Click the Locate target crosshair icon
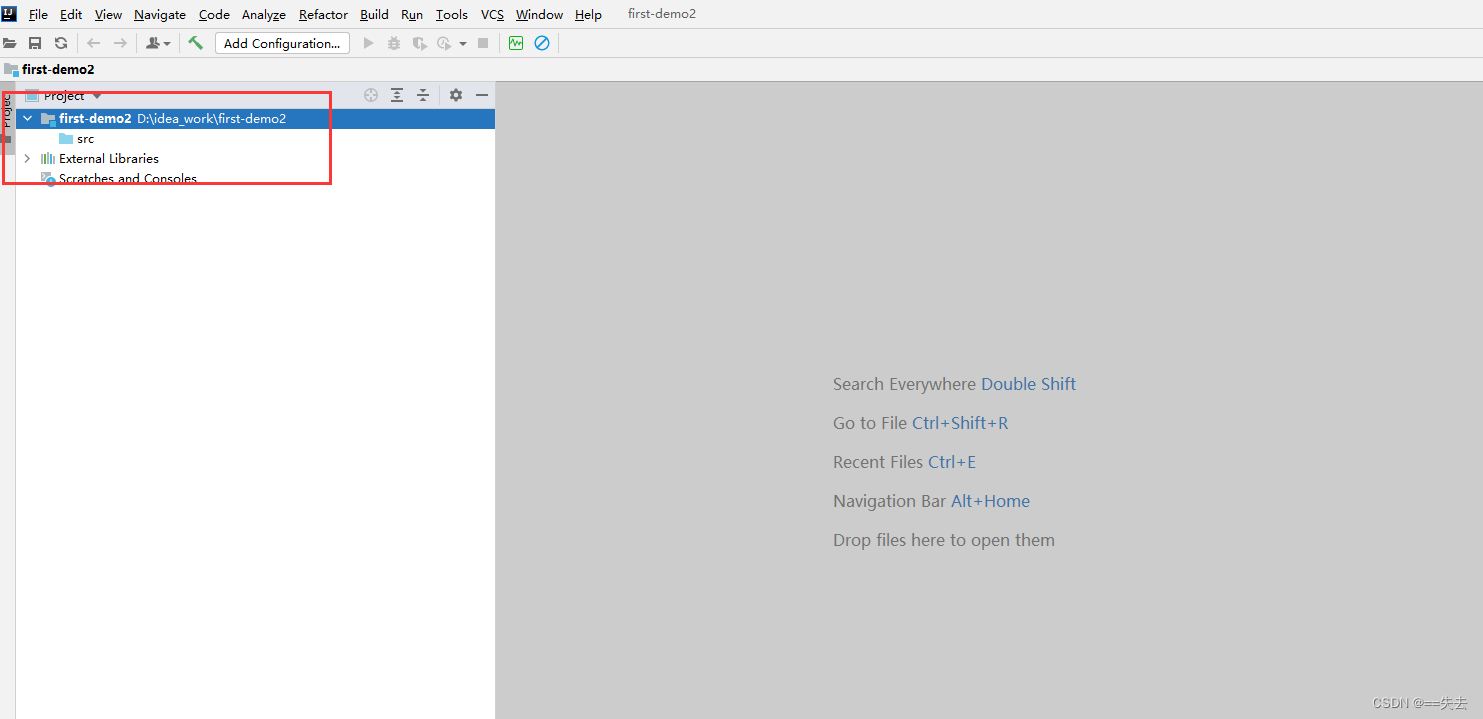The height and width of the screenshot is (719, 1483). (371, 95)
